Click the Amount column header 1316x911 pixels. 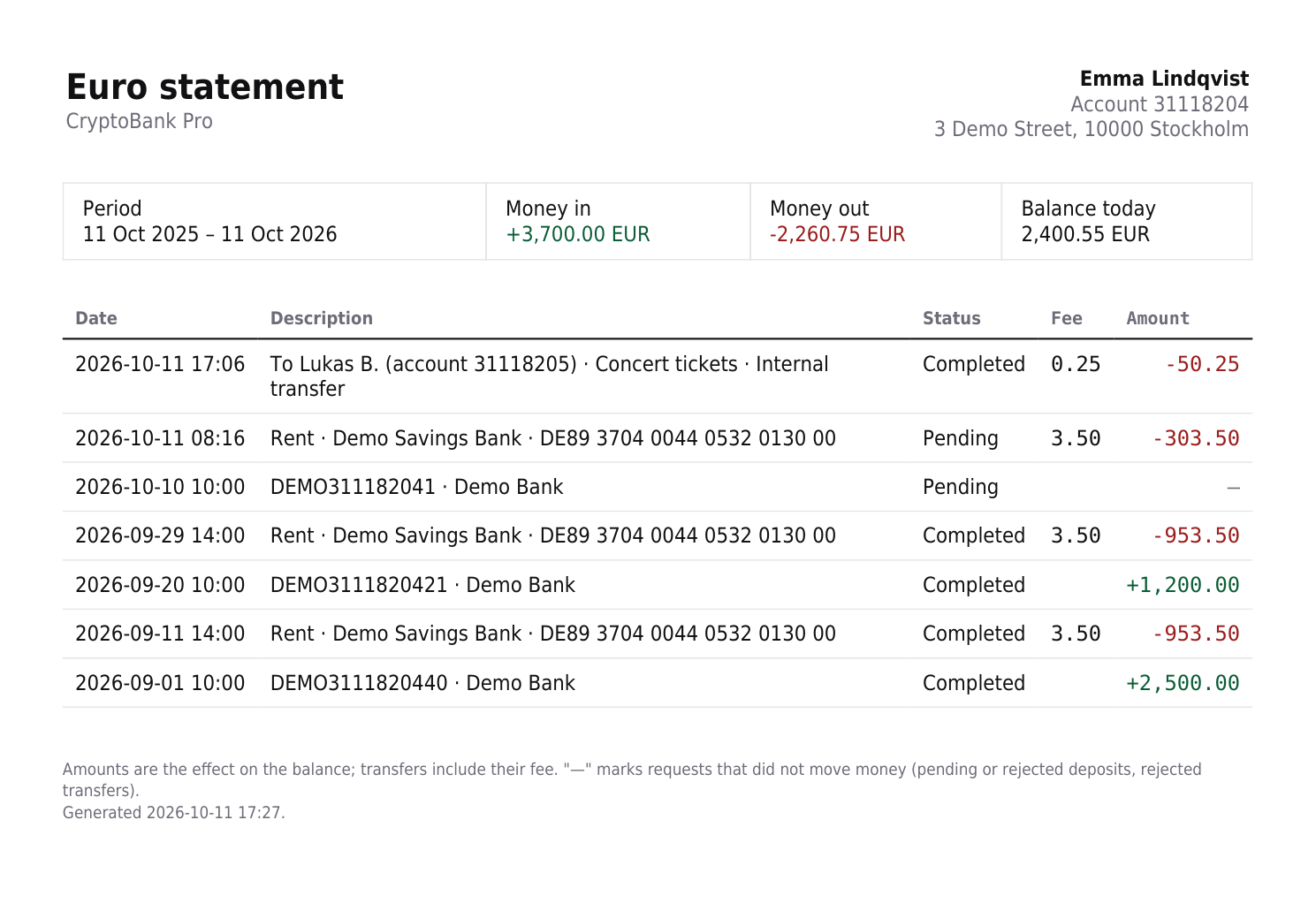coord(1158,318)
